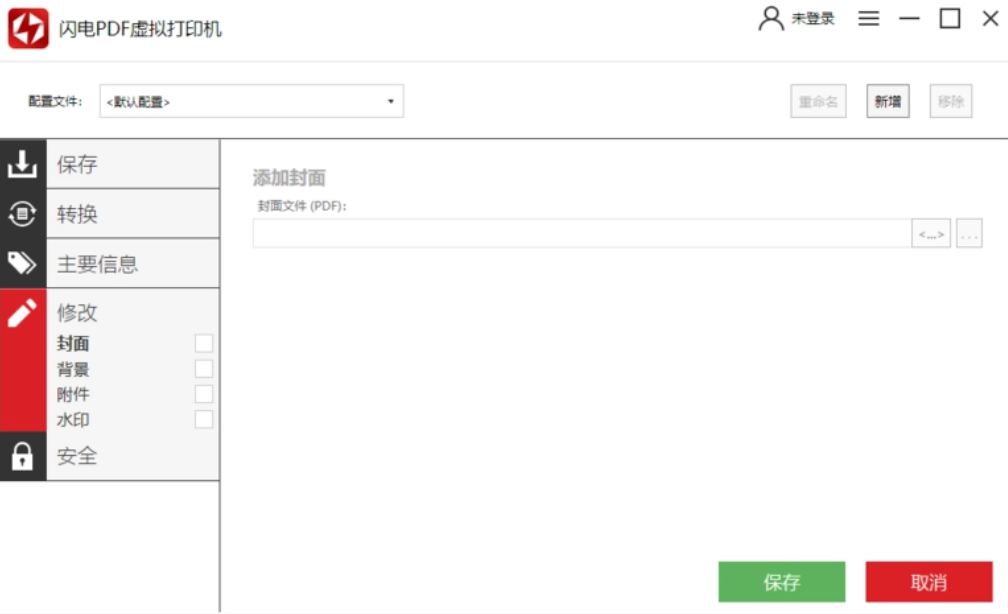The image size is (1008, 614).
Task: Click the tags icon for 主要信息
Action: 22,263
